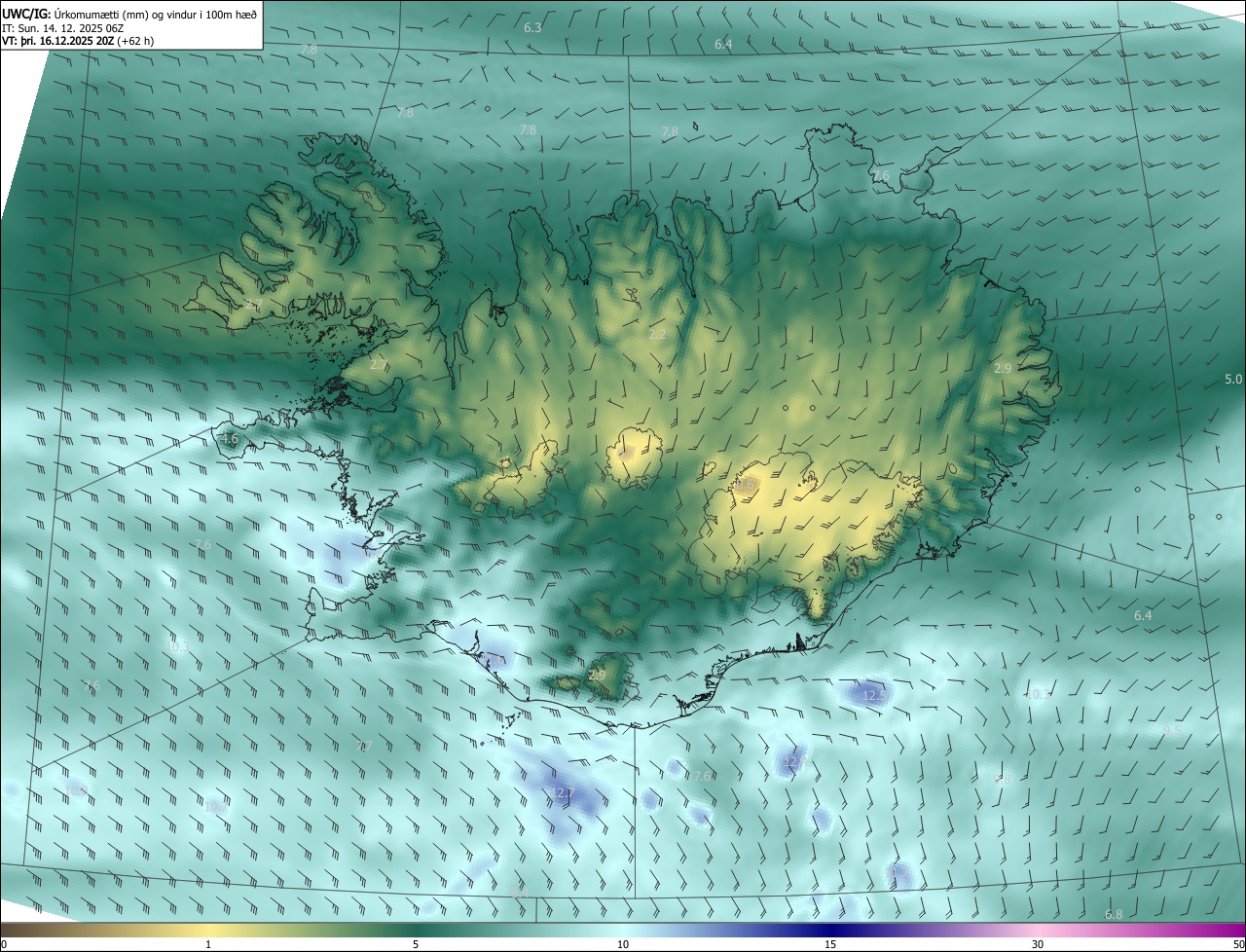Click the 6.3 value label
The image size is (1246, 952).
(x=532, y=27)
